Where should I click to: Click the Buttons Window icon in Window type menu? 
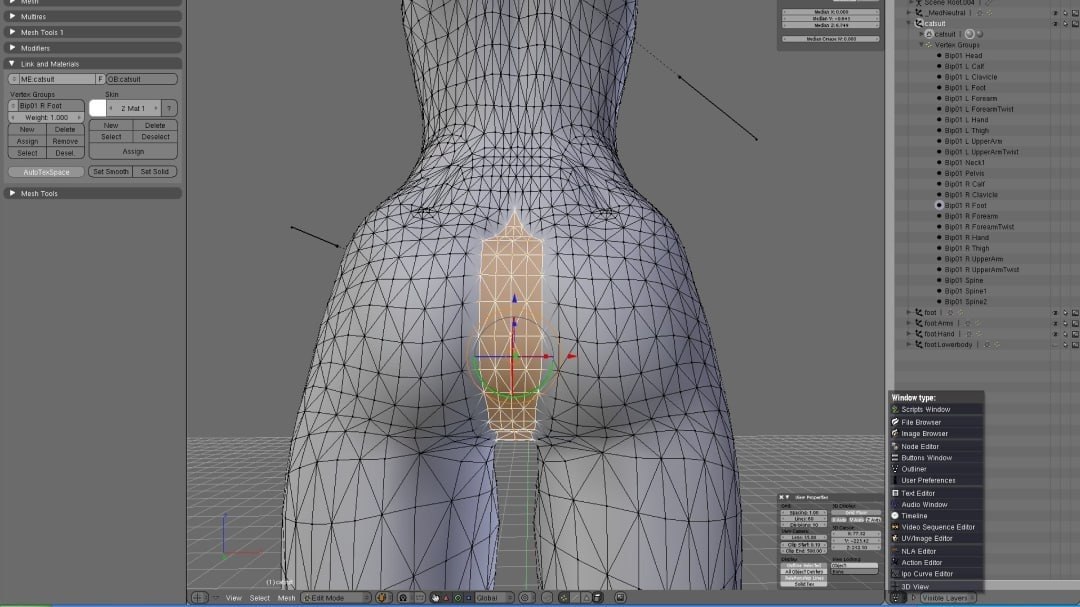pos(895,457)
